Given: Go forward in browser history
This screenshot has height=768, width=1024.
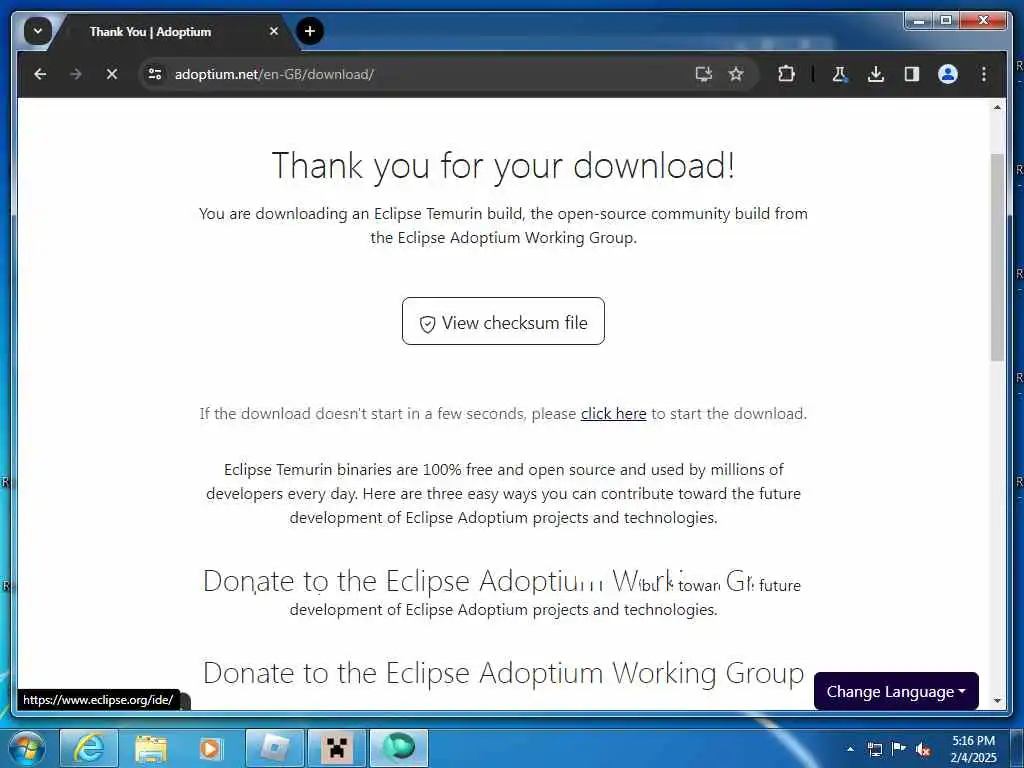Looking at the screenshot, I should [x=76, y=74].
